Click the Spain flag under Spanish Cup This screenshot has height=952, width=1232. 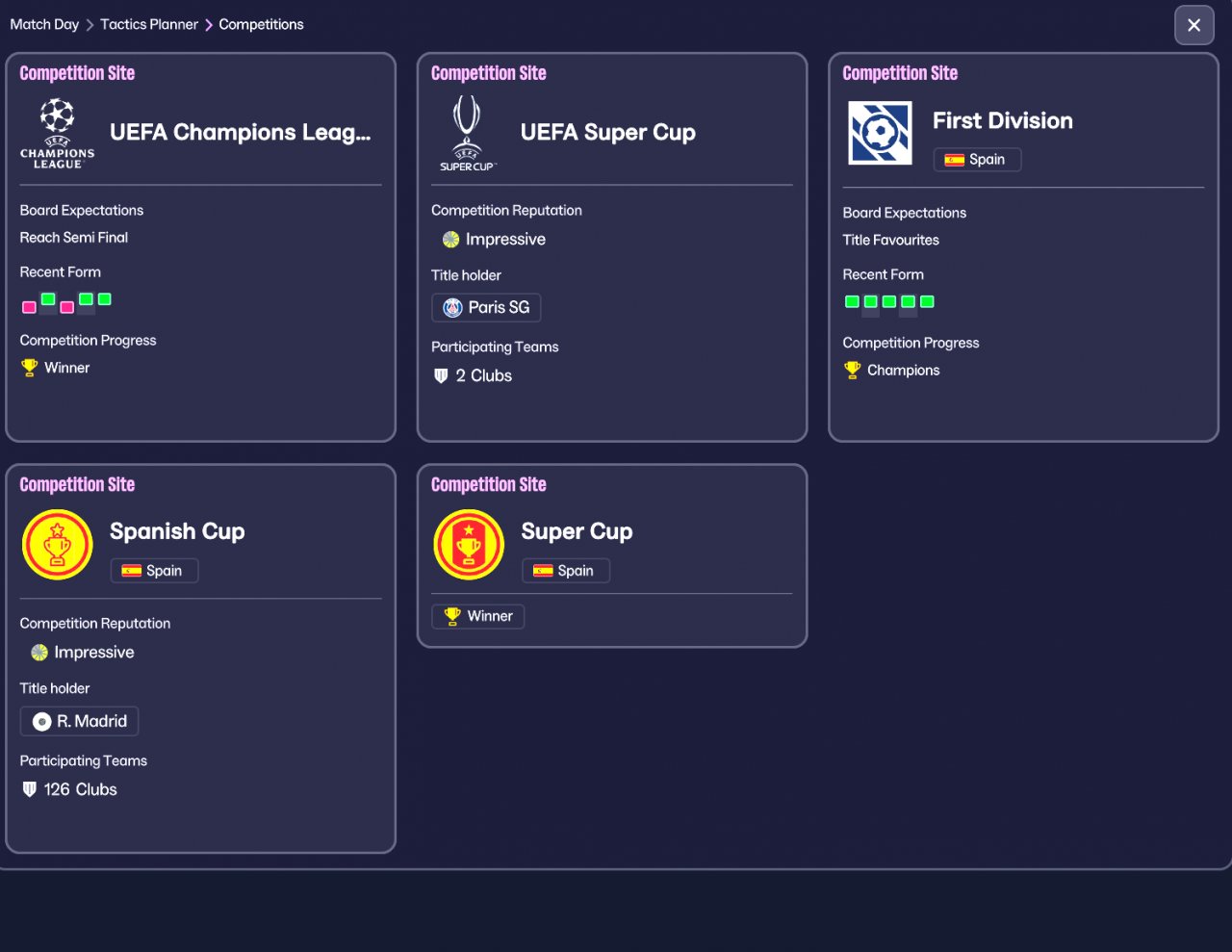point(132,571)
